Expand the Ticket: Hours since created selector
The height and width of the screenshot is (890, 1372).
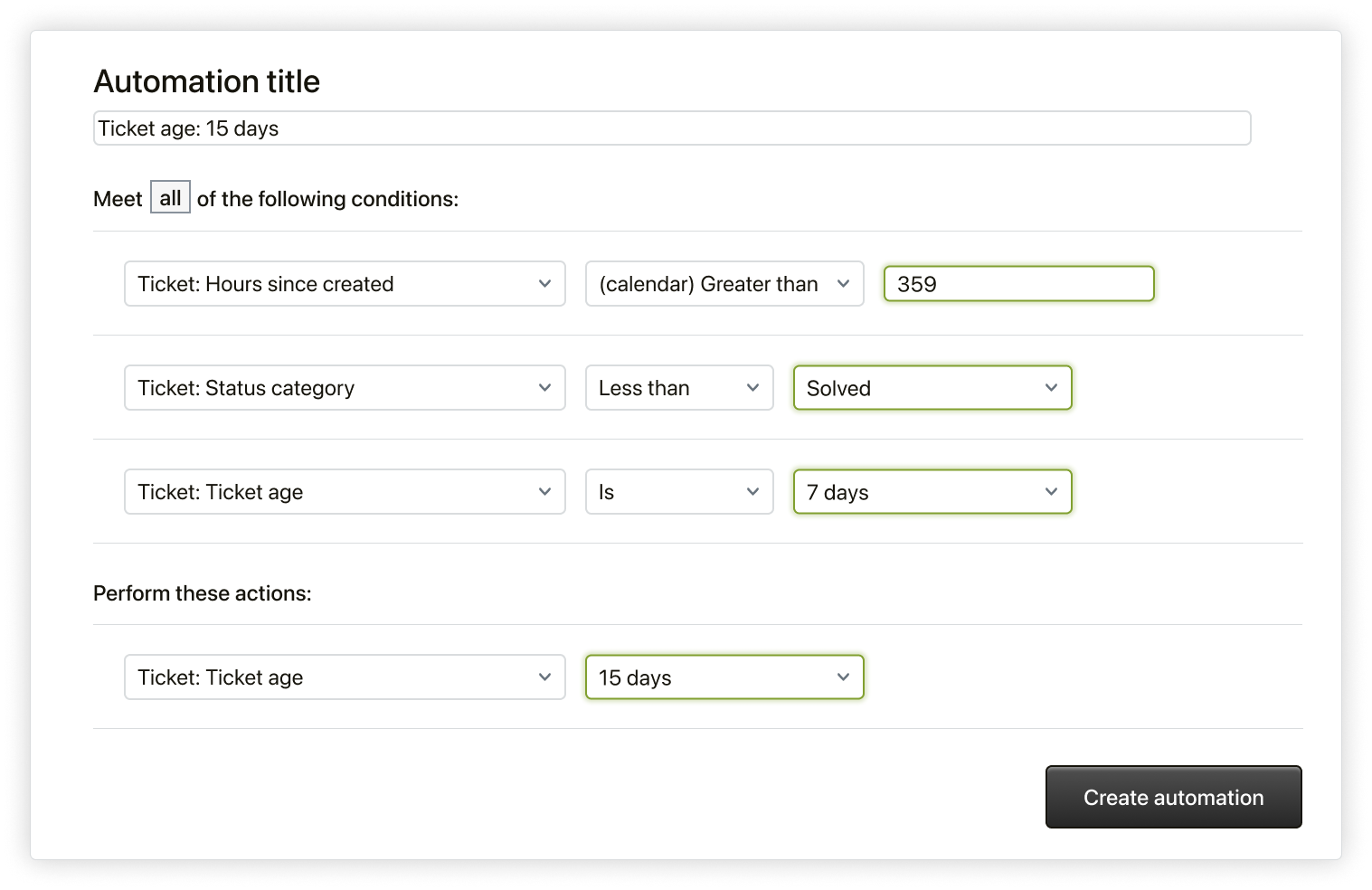[344, 284]
